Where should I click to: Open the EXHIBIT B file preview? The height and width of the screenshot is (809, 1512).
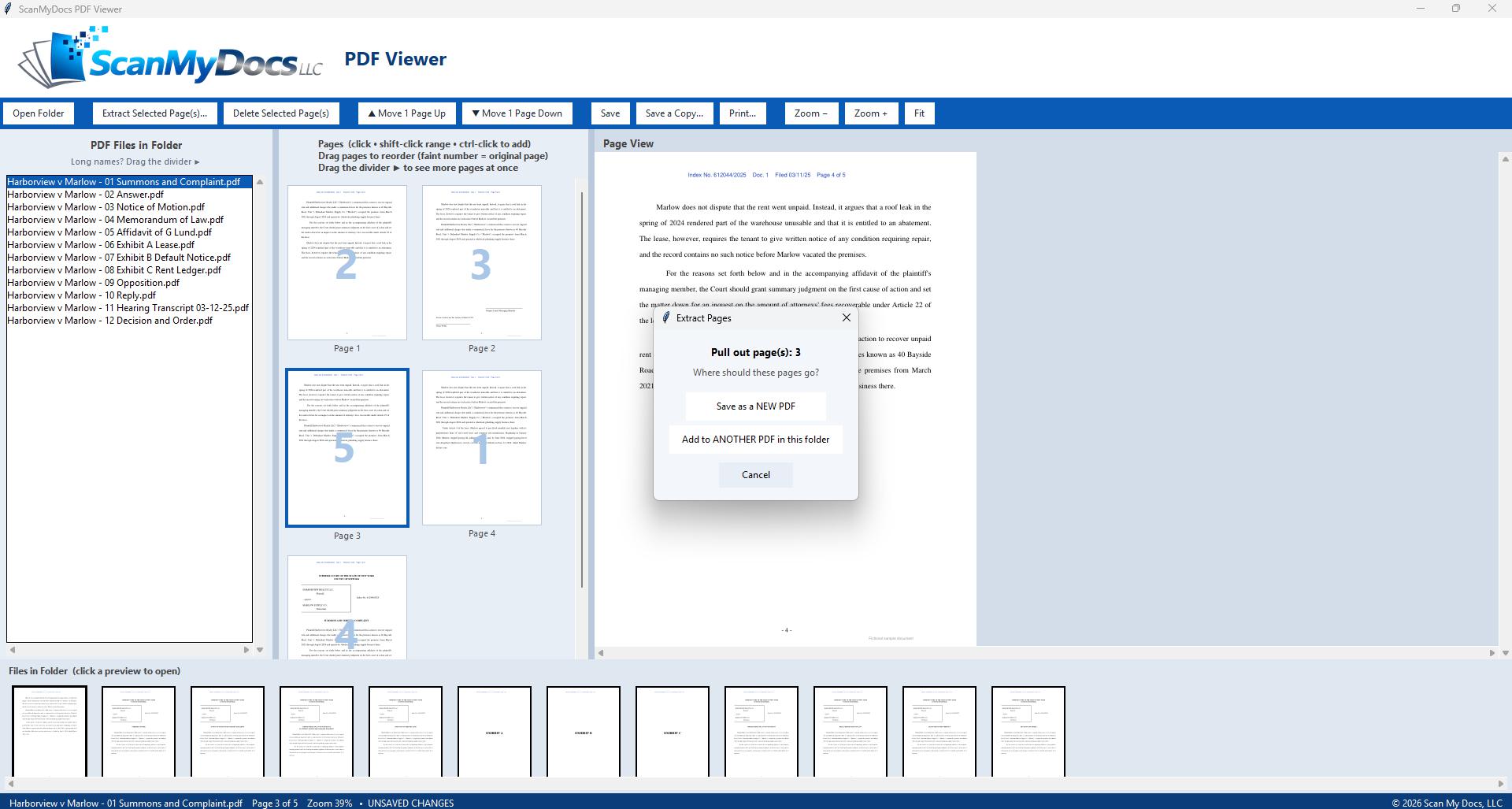click(x=584, y=732)
